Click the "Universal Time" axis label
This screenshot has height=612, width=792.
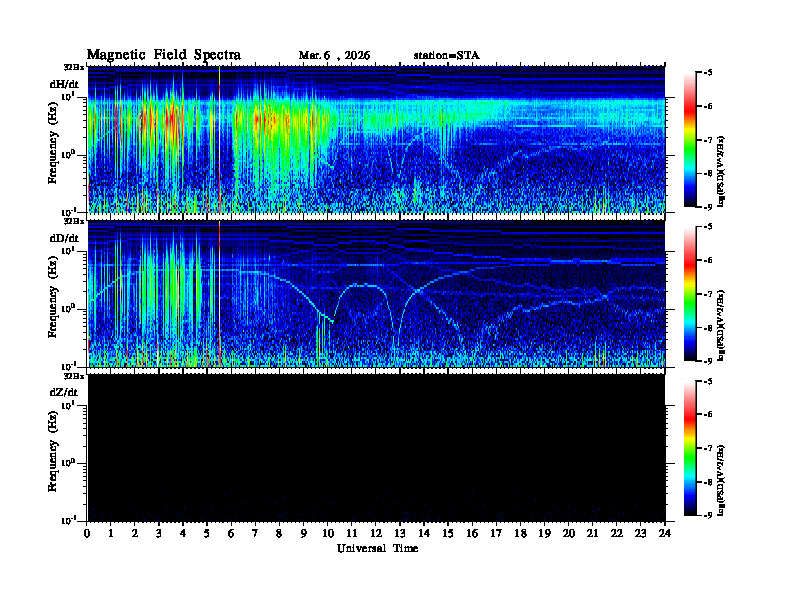pyautogui.click(x=377, y=548)
